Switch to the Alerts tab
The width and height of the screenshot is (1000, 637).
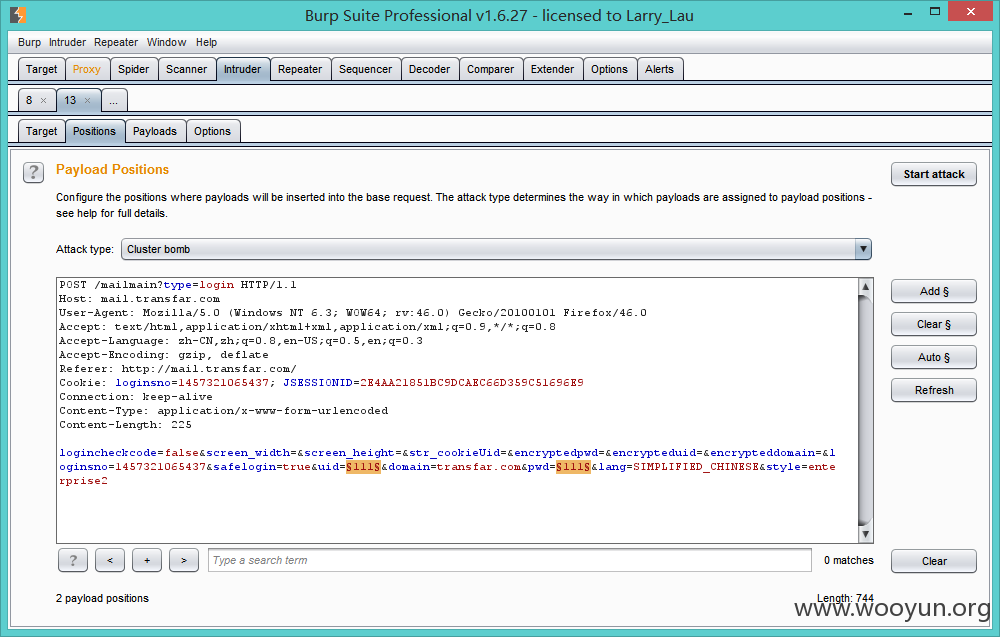659,69
